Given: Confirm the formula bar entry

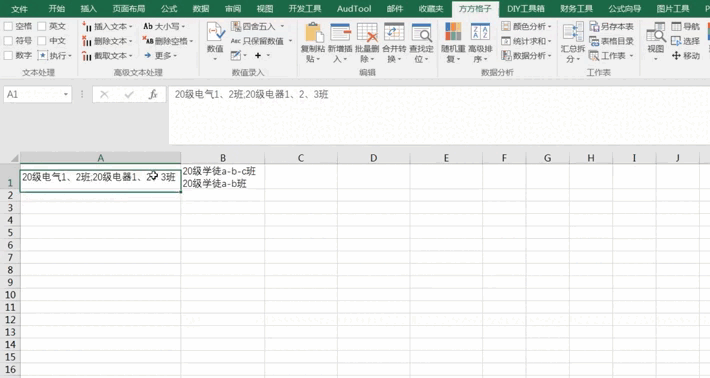Looking at the screenshot, I should (129, 94).
